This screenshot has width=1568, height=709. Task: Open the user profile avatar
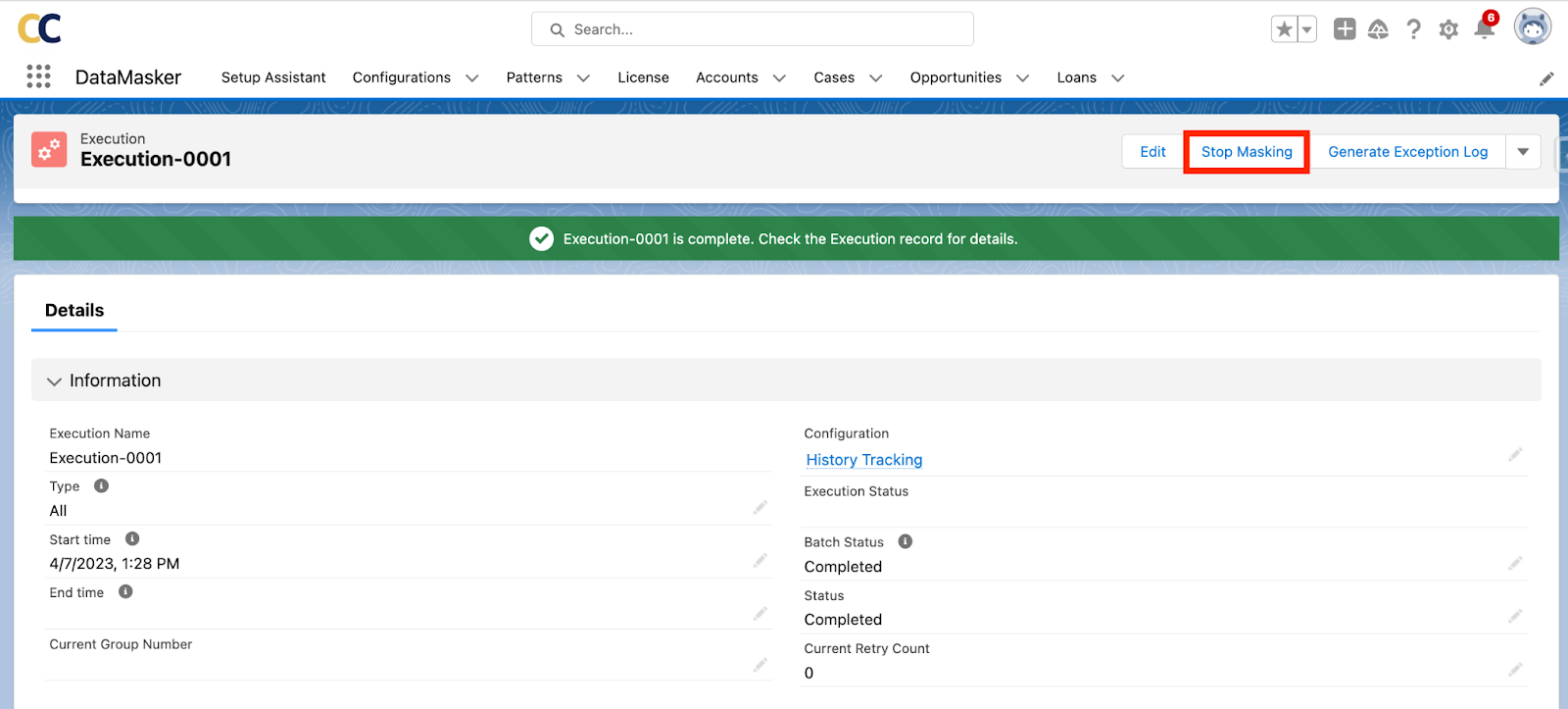[x=1532, y=27]
